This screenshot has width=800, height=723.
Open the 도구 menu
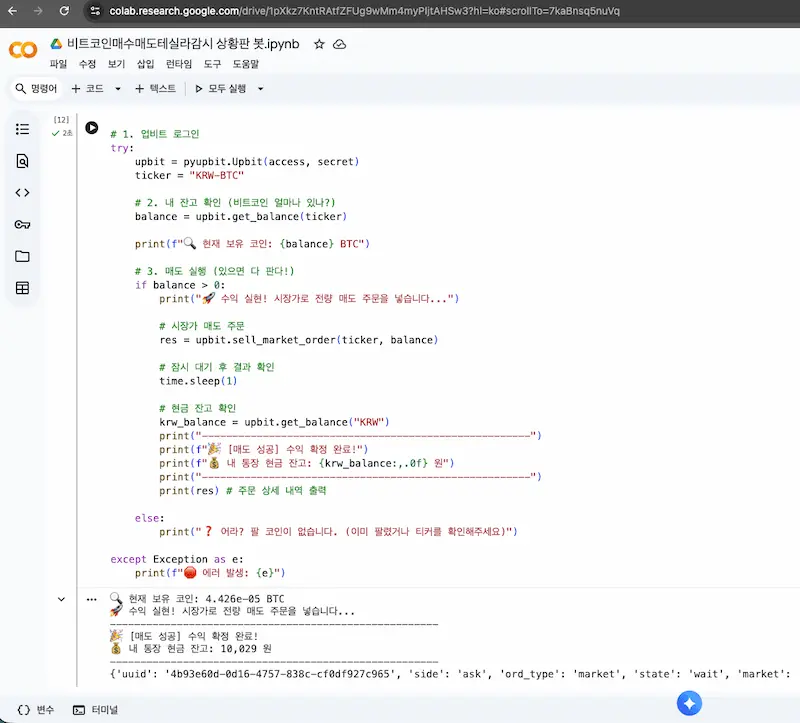212,64
